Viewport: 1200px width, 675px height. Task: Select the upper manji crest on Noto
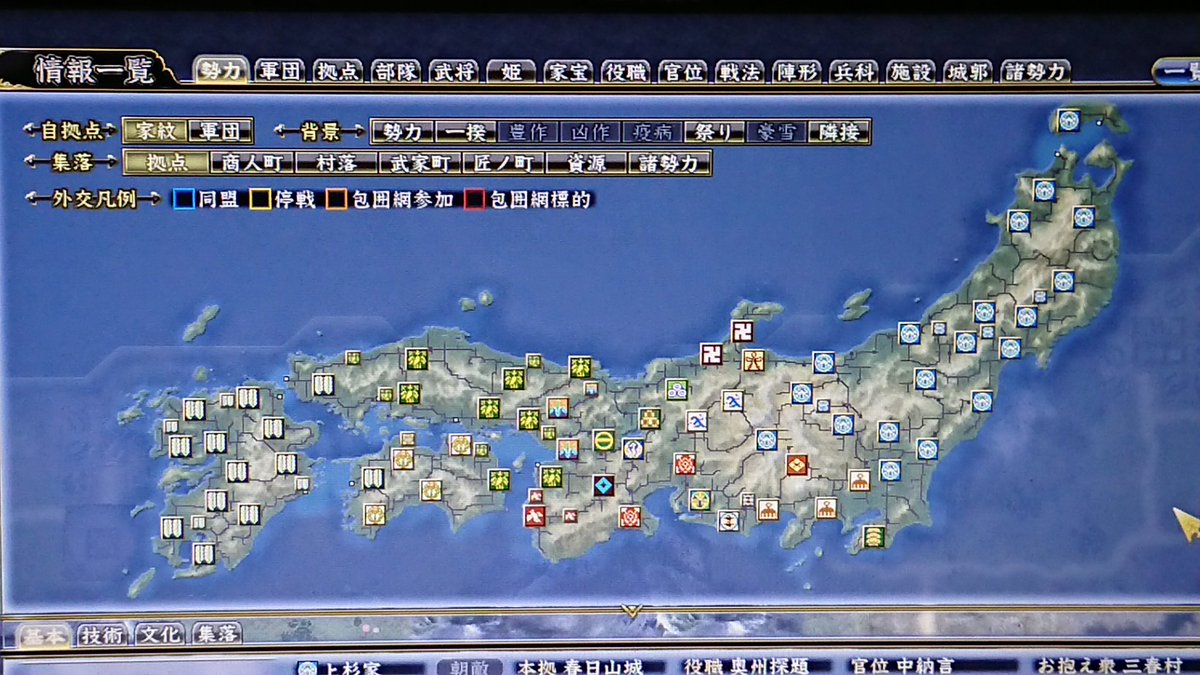point(742,331)
